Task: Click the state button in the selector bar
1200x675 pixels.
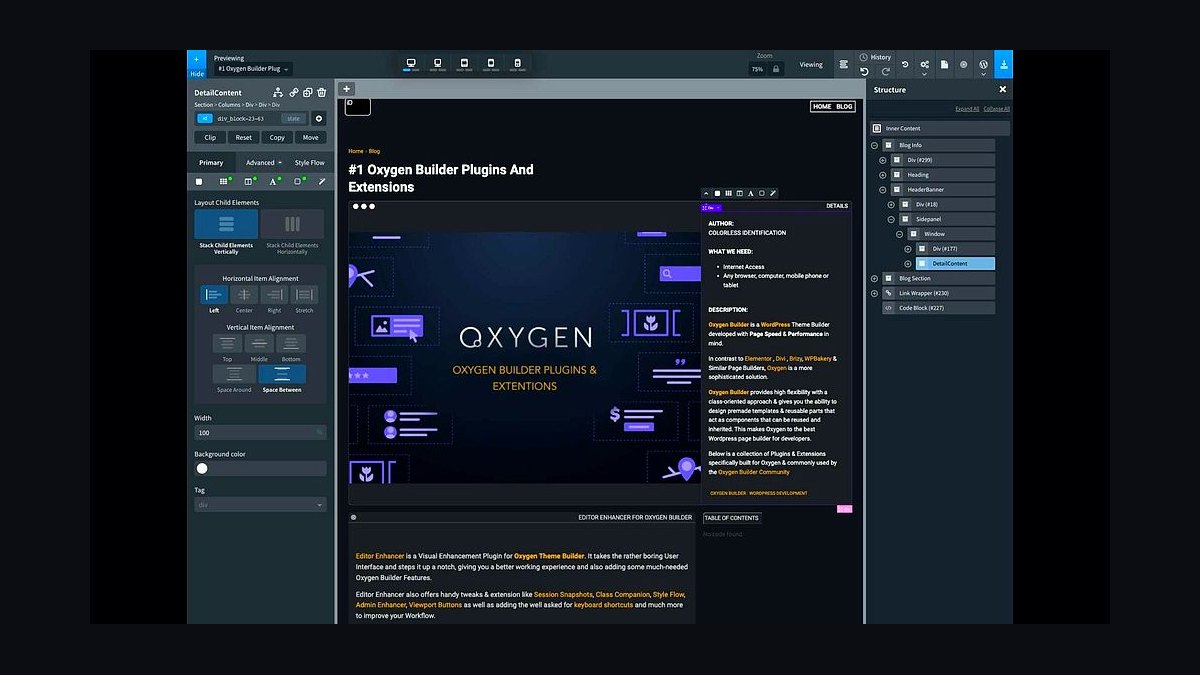Action: coord(294,118)
